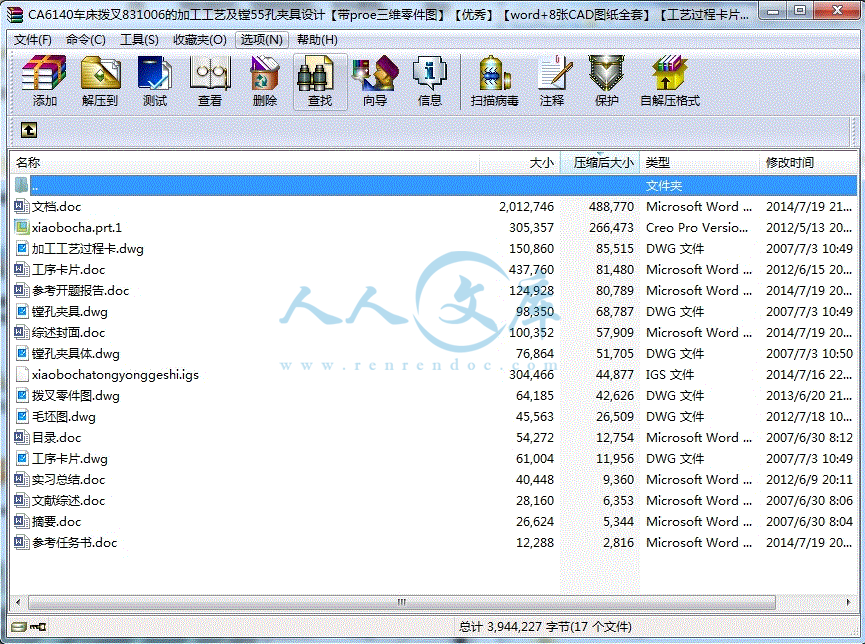Click the scrollbar right arrow
Viewport: 865px width, 644px height.
click(848, 602)
